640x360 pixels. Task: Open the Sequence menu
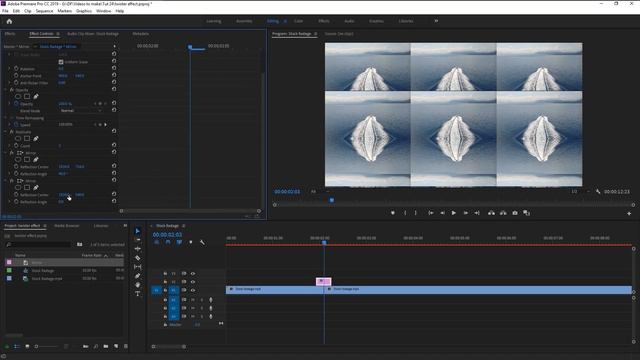tap(44, 11)
